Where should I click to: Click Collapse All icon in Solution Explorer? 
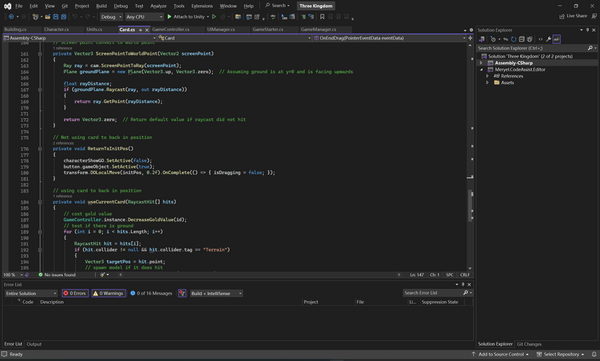click(x=521, y=39)
